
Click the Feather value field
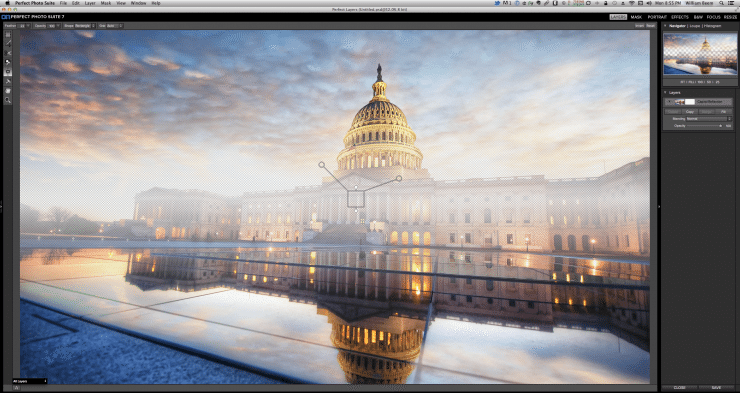22,26
